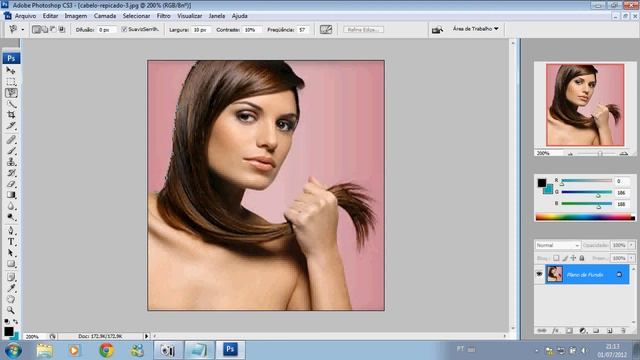Choose Intersect with selection mode

(62, 29)
